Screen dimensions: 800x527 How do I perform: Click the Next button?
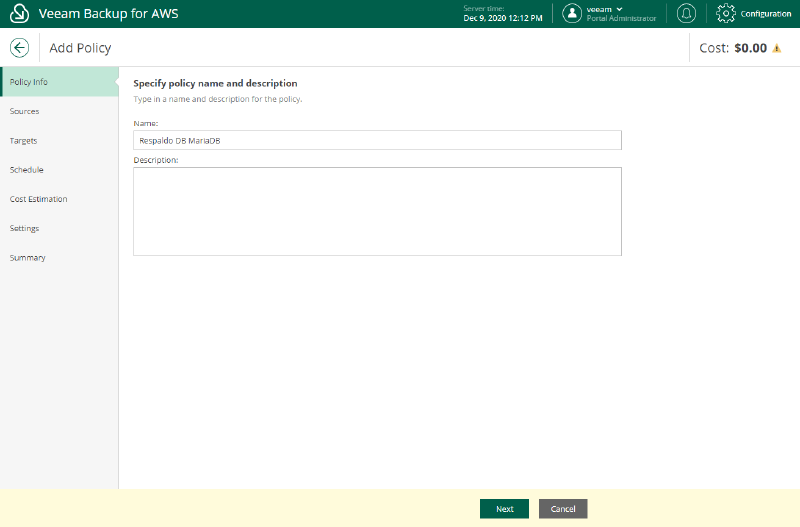coord(504,509)
